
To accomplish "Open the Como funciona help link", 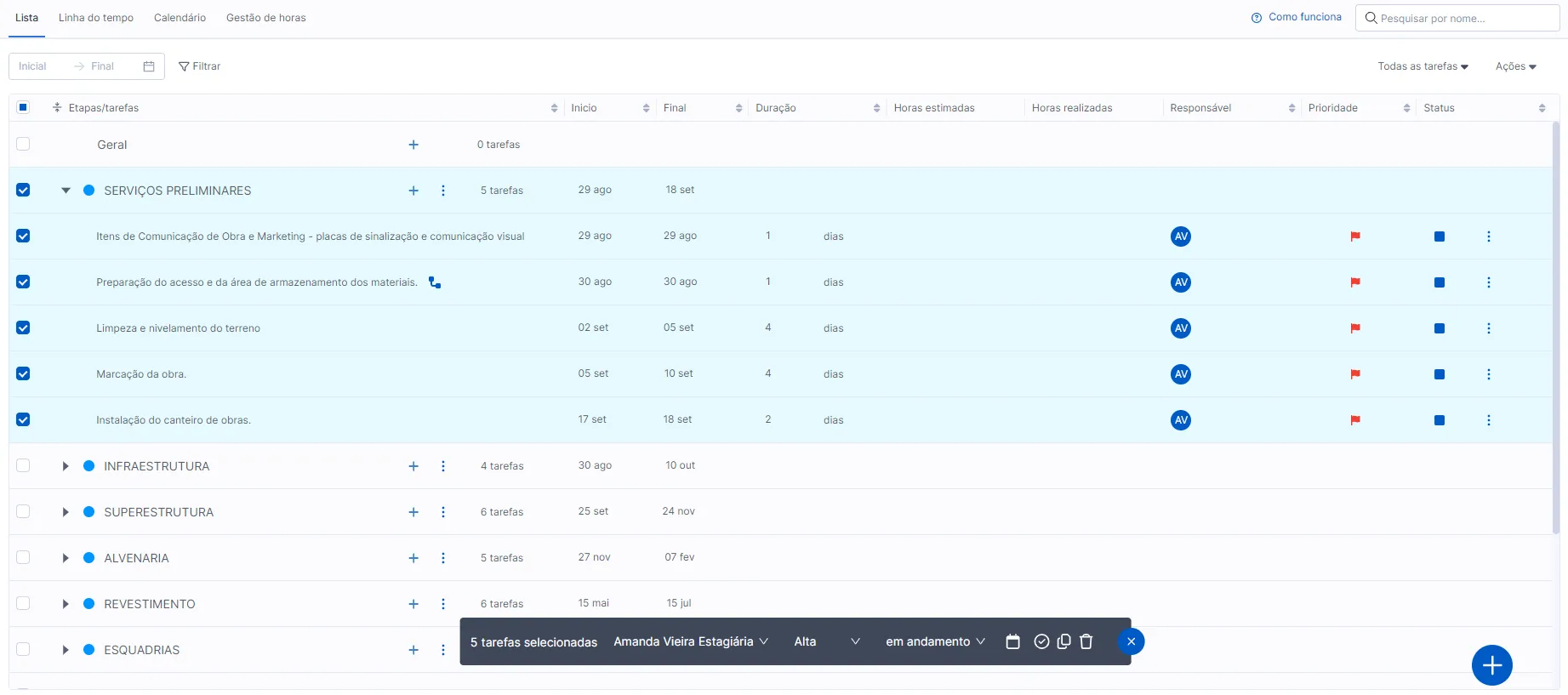I will pos(1297,17).
